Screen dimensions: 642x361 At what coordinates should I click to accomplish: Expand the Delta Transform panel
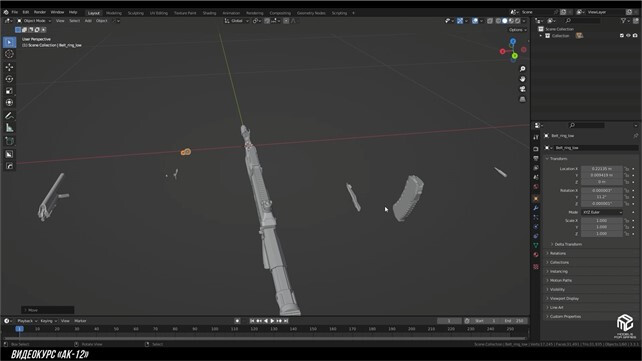tap(567, 244)
